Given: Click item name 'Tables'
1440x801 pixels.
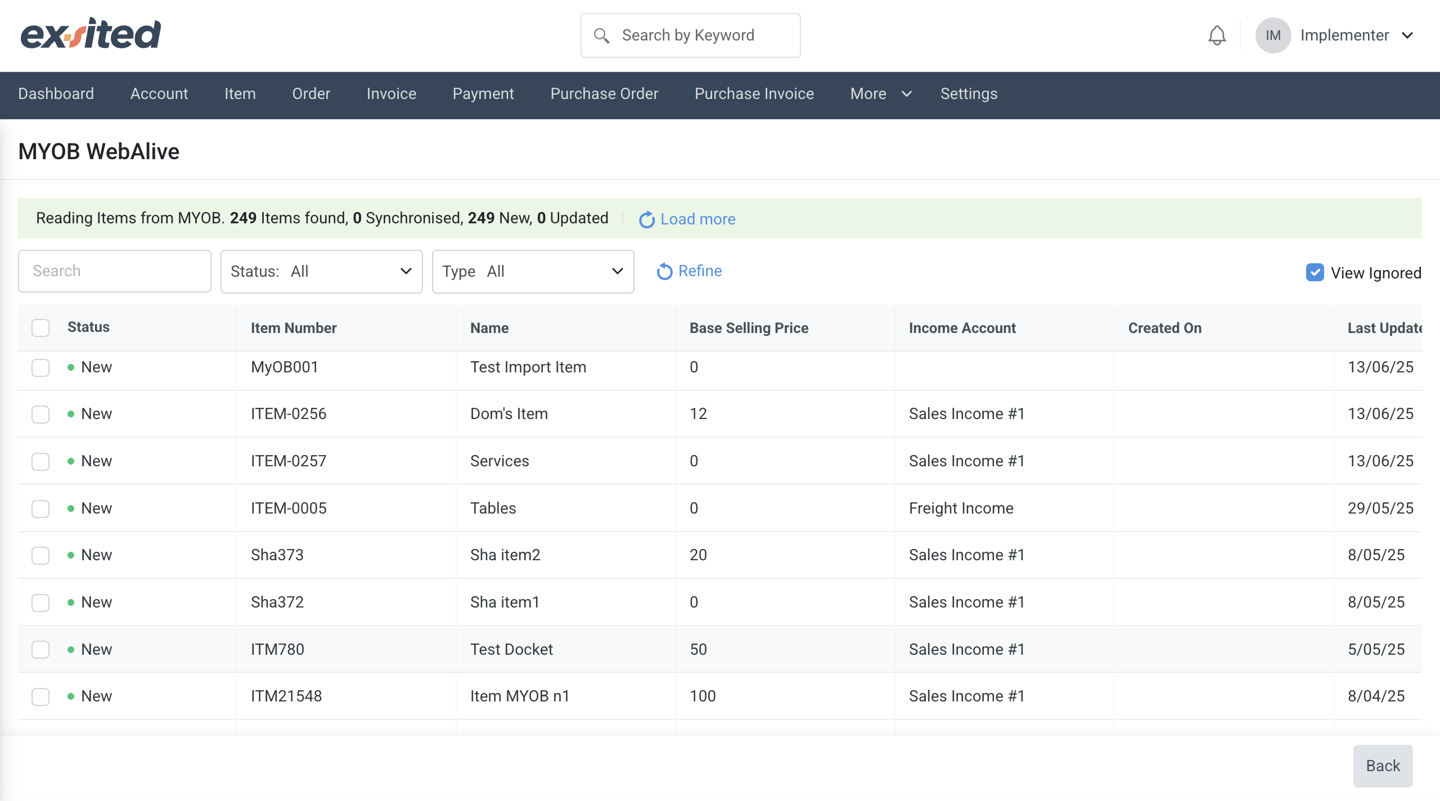Looking at the screenshot, I should tap(493, 508).
